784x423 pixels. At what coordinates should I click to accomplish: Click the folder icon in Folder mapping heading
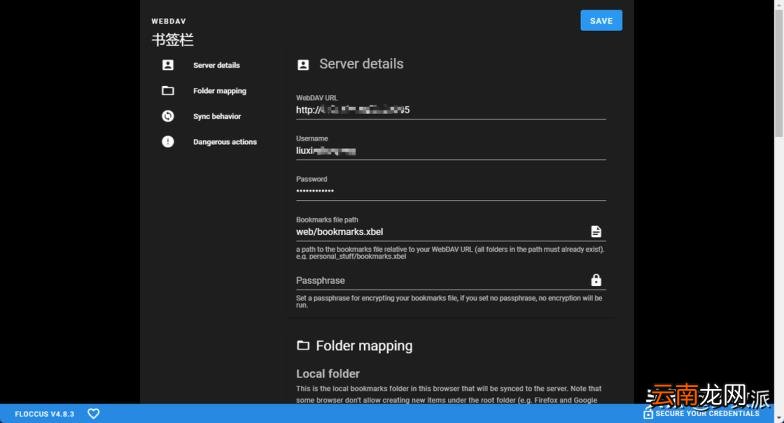[x=303, y=346]
